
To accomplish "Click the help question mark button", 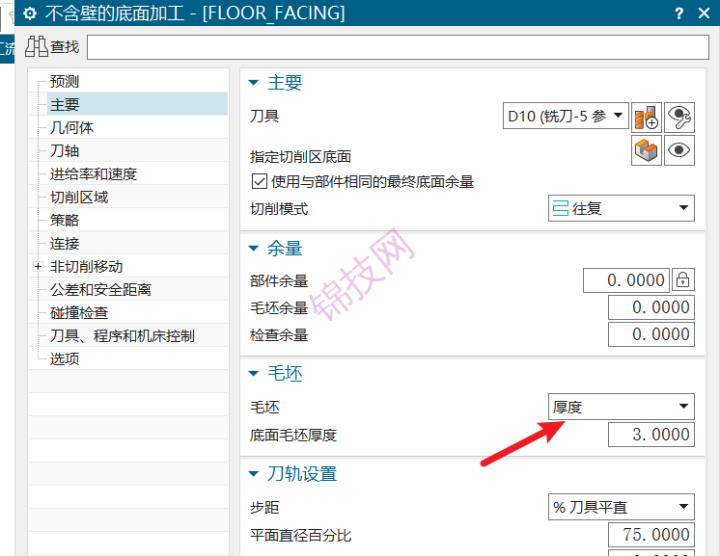I will click(679, 13).
